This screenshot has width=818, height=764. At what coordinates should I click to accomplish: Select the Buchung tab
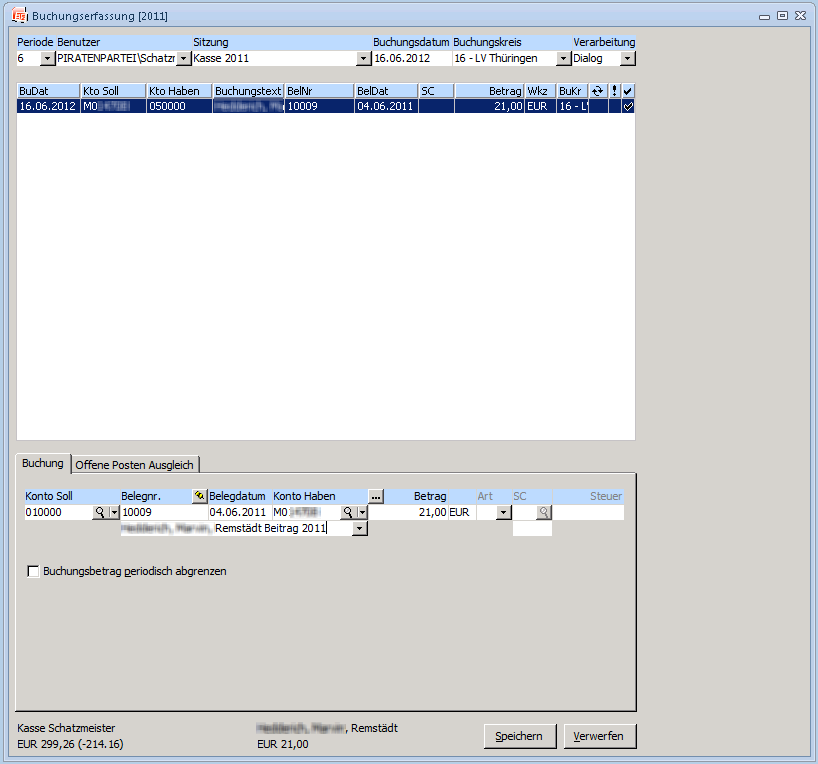43,463
